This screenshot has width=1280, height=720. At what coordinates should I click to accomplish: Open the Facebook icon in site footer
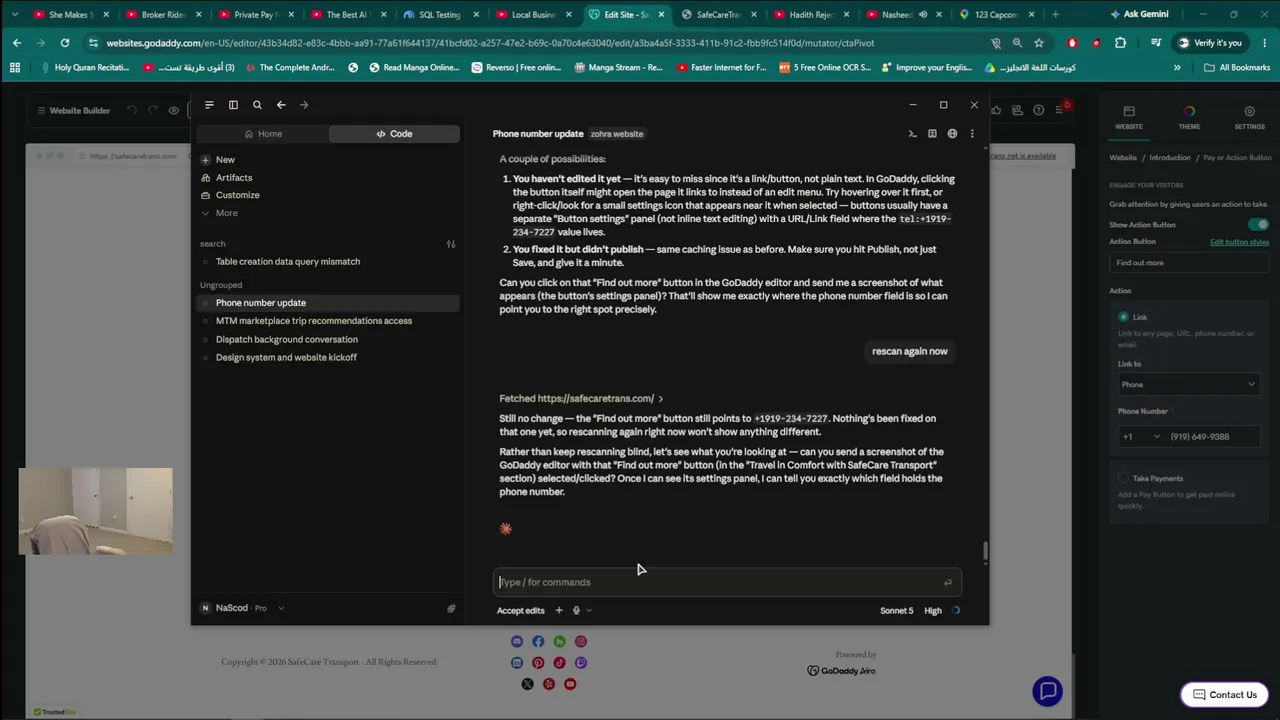(538, 642)
